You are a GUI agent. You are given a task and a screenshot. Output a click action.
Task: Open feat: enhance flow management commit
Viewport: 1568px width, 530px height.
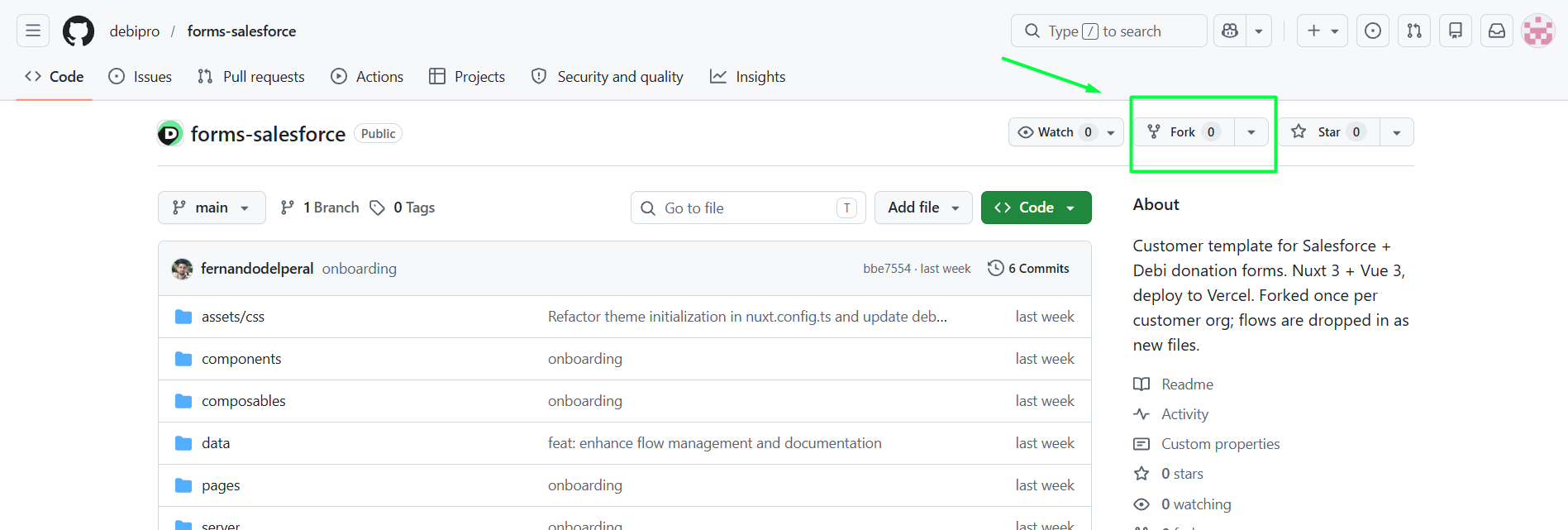tap(715, 443)
